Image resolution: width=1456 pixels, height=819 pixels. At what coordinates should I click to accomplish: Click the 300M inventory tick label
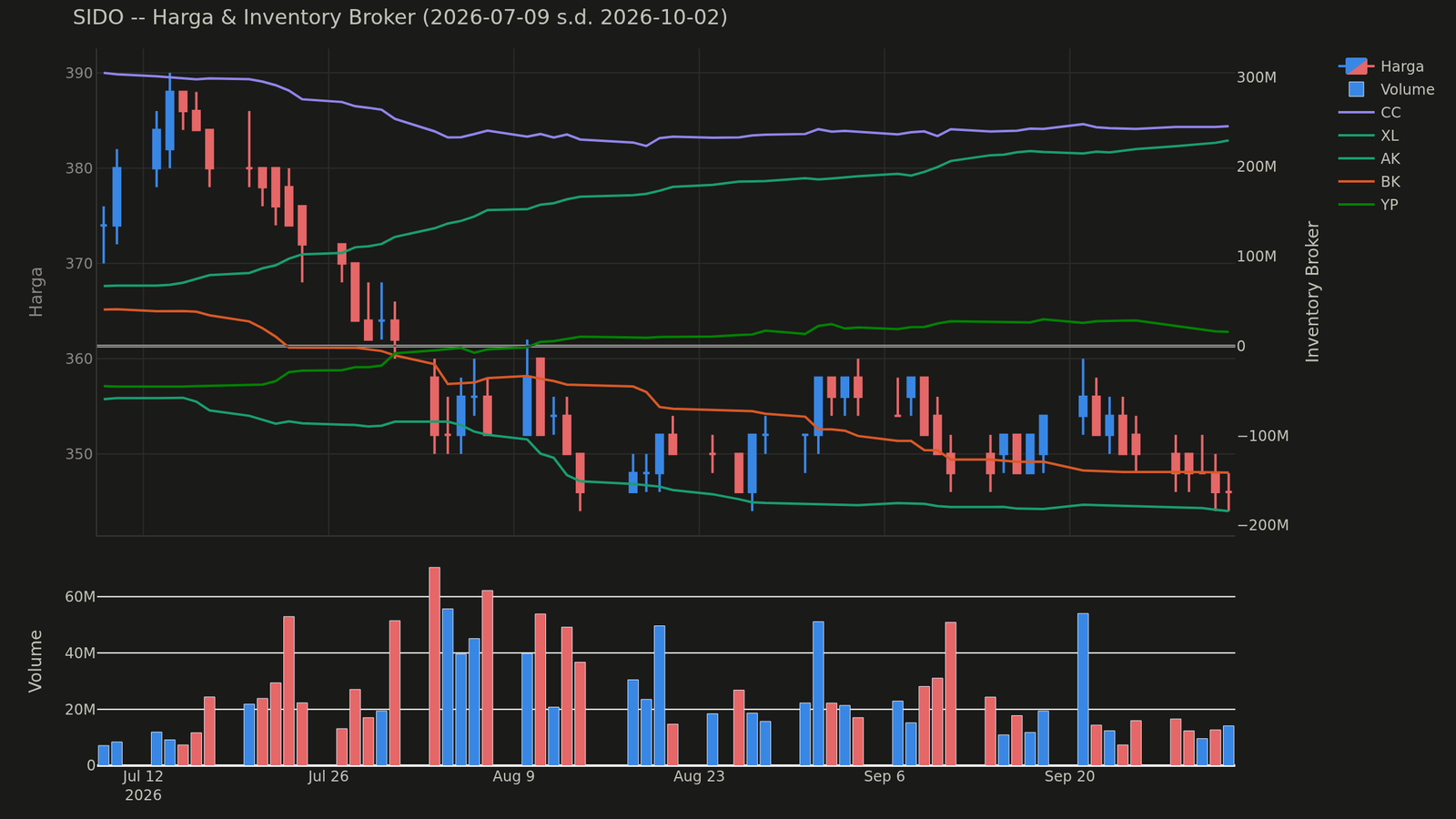click(1257, 77)
